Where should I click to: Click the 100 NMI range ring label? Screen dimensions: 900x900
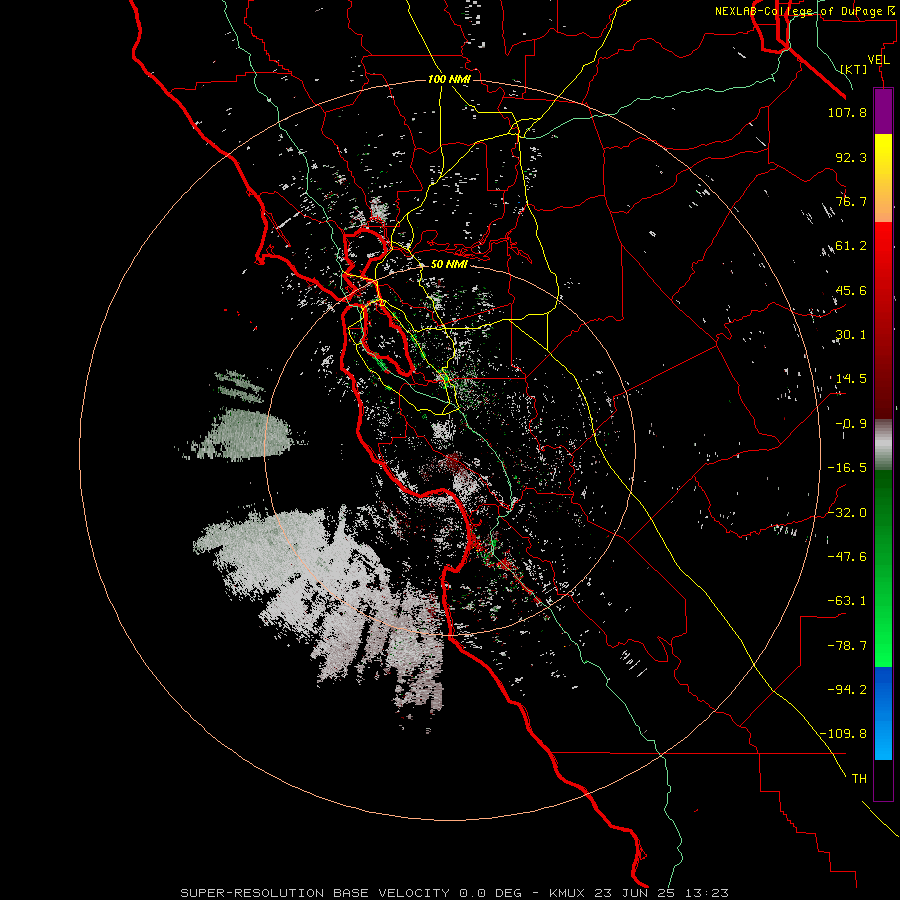coord(449,79)
